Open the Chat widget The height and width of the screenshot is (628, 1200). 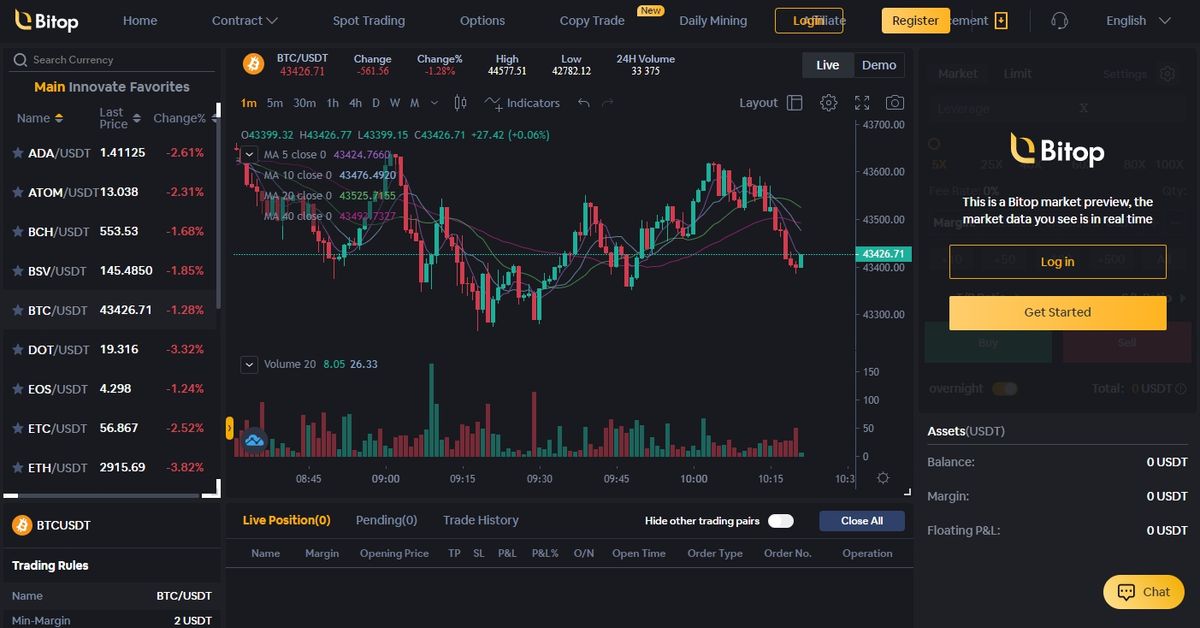pos(1143,592)
